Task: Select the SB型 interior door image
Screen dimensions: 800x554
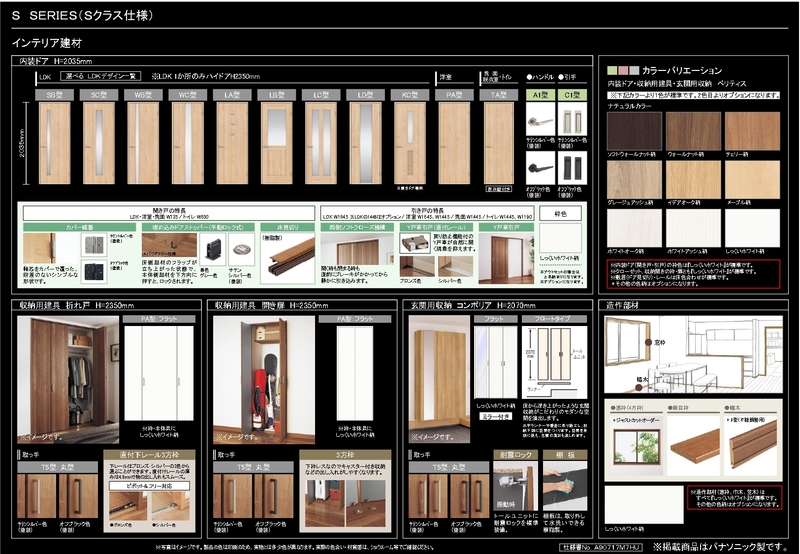Action: click(x=54, y=144)
